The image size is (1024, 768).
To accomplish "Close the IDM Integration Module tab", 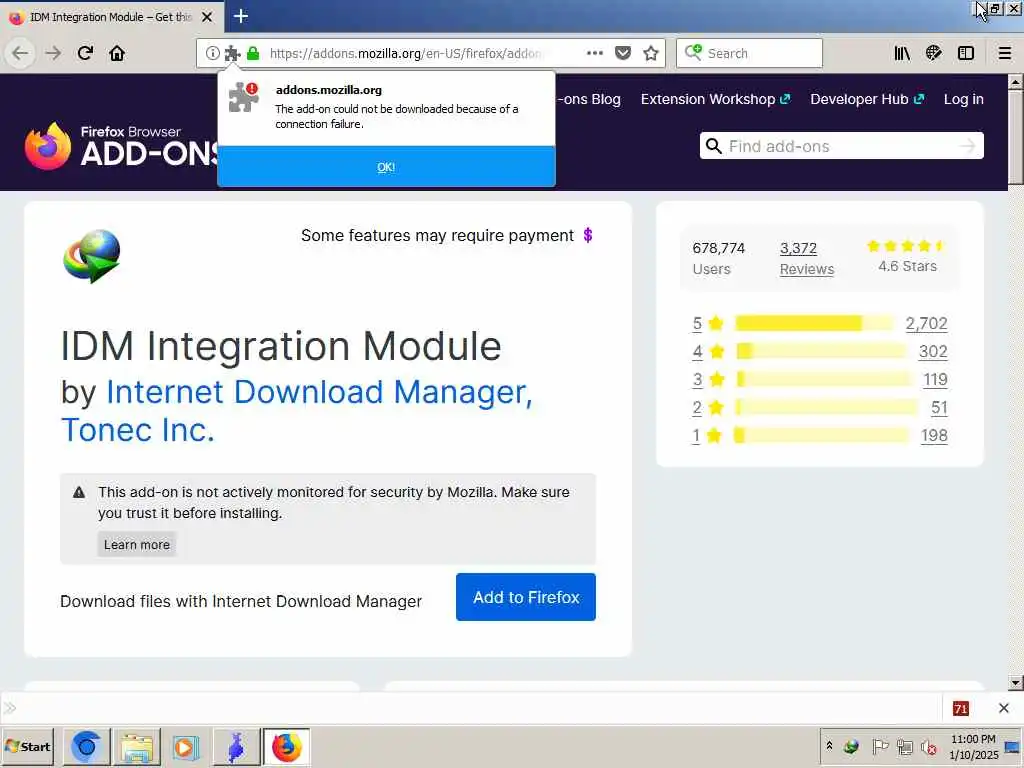I will click(207, 17).
